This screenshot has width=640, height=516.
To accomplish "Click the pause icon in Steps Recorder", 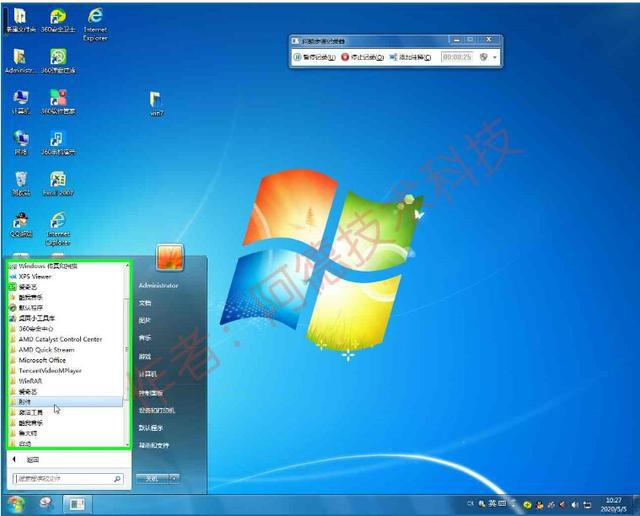I will 298,57.
